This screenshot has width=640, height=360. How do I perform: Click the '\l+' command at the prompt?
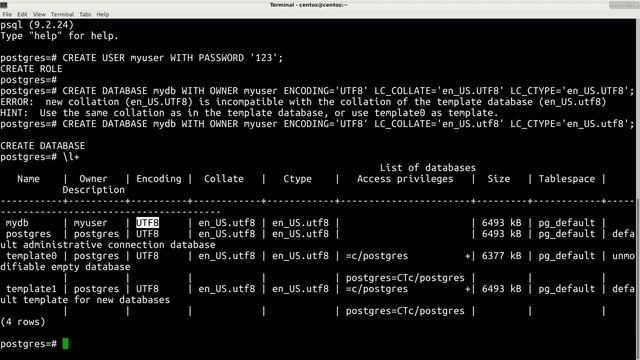click(x=71, y=157)
